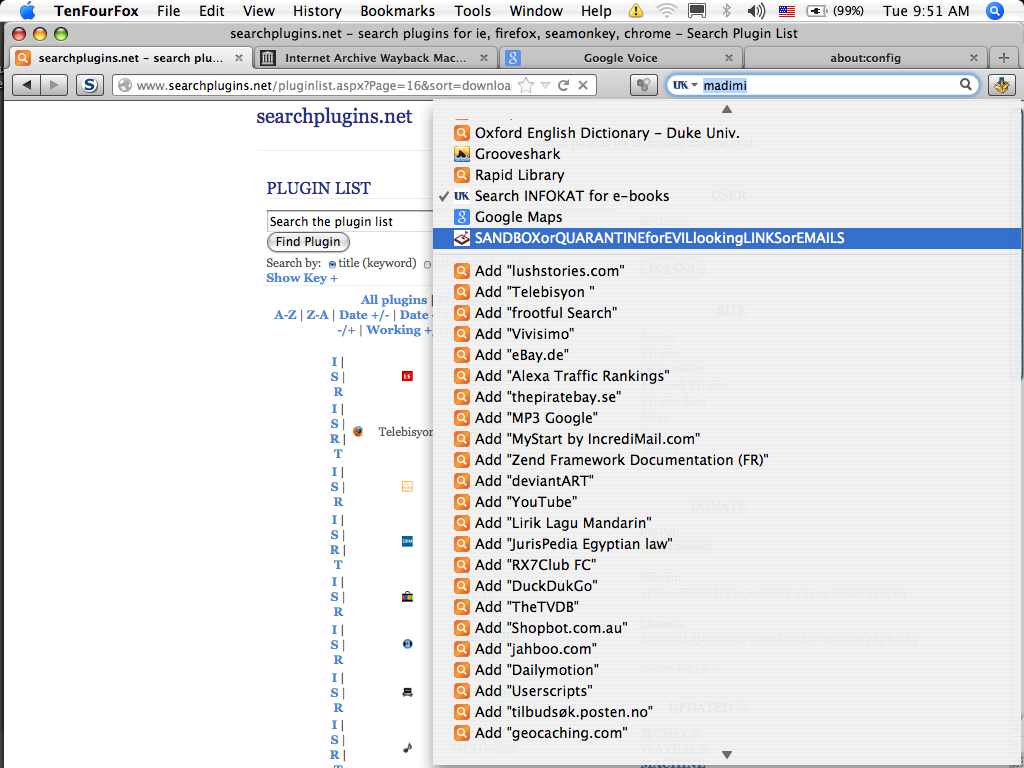Viewport: 1024px width, 768px height.
Task: Open the Bookmarks menu
Action: click(x=397, y=11)
